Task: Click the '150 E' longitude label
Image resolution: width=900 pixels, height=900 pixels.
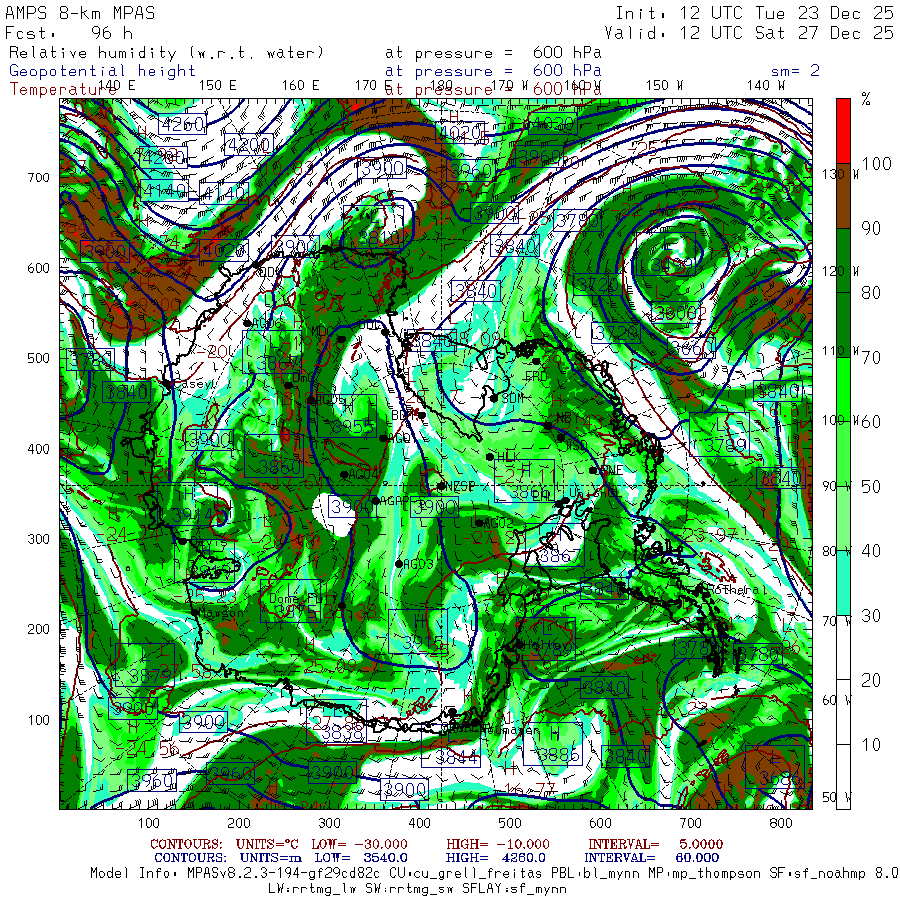Action: 218,86
